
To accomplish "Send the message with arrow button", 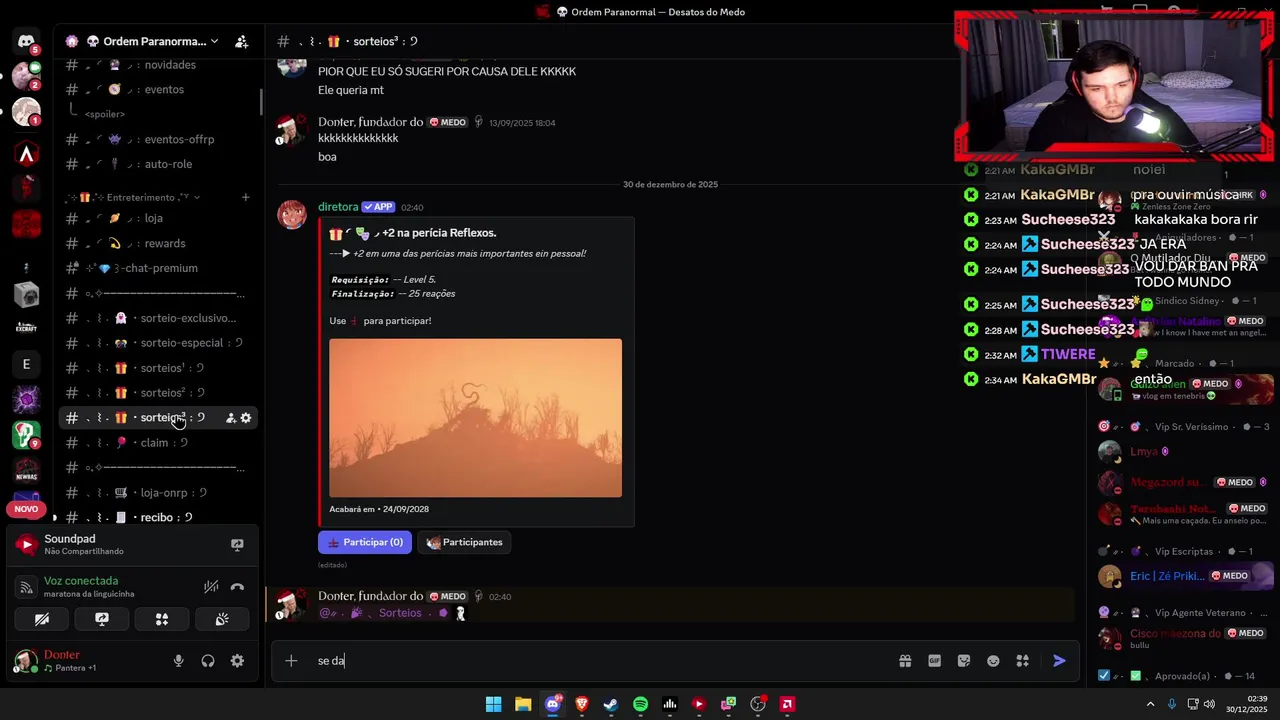I will click(1059, 661).
